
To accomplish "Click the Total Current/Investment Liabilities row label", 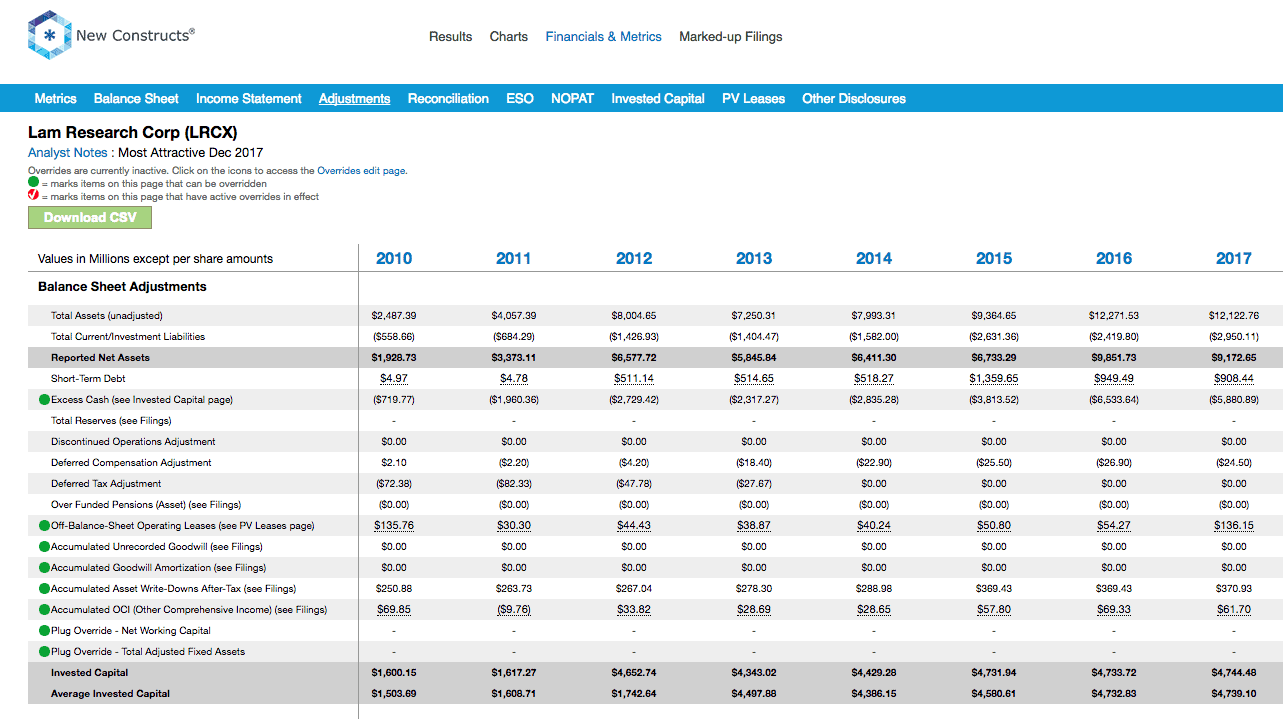I will tap(128, 337).
